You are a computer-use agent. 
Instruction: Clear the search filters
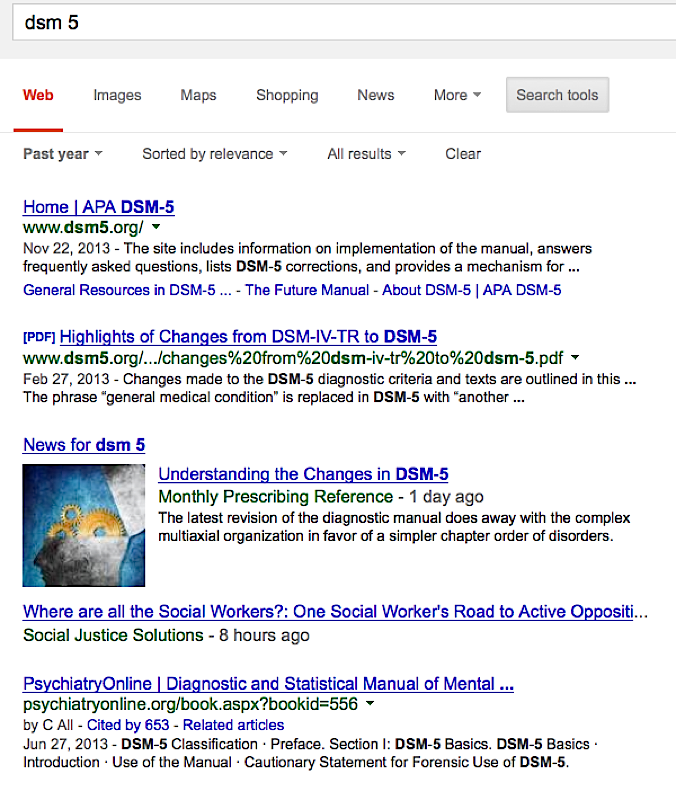tap(463, 154)
